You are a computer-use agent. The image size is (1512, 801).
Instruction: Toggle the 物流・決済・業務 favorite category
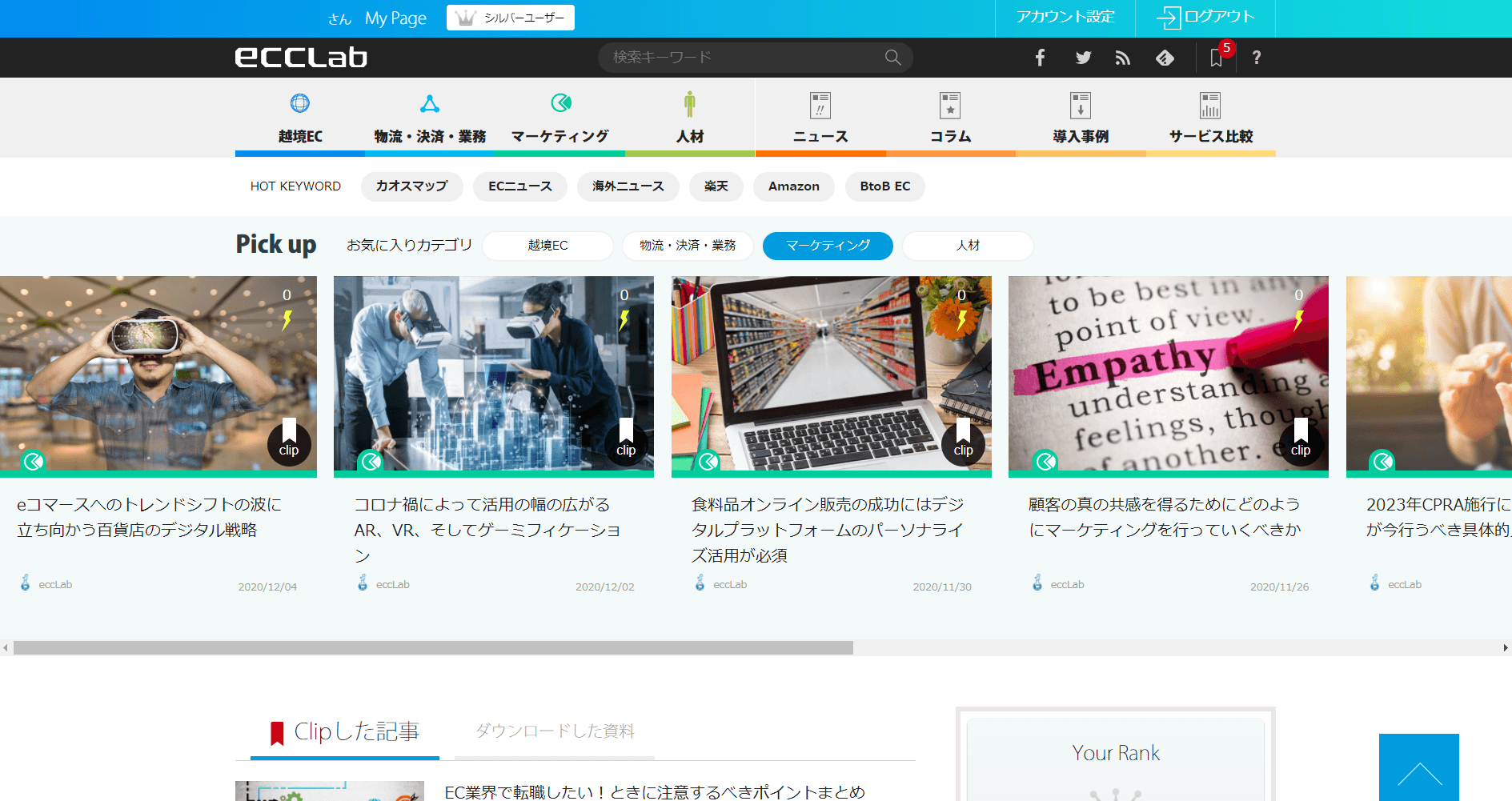[687, 246]
